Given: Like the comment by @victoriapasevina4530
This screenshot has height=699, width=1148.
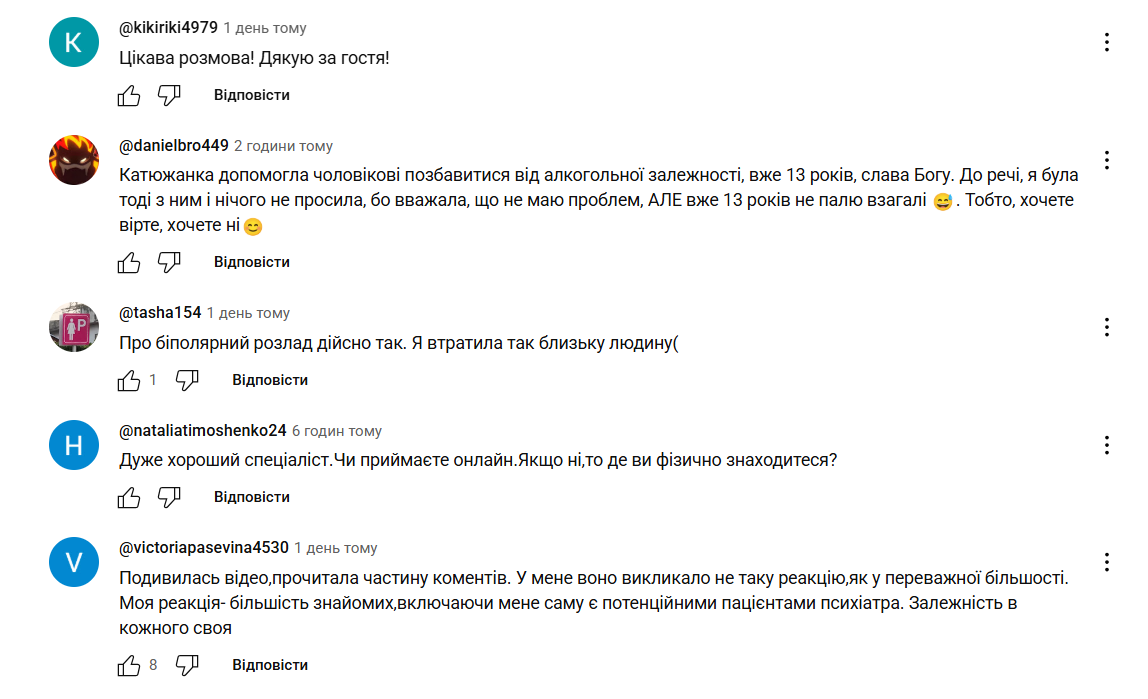Looking at the screenshot, I should [129, 665].
